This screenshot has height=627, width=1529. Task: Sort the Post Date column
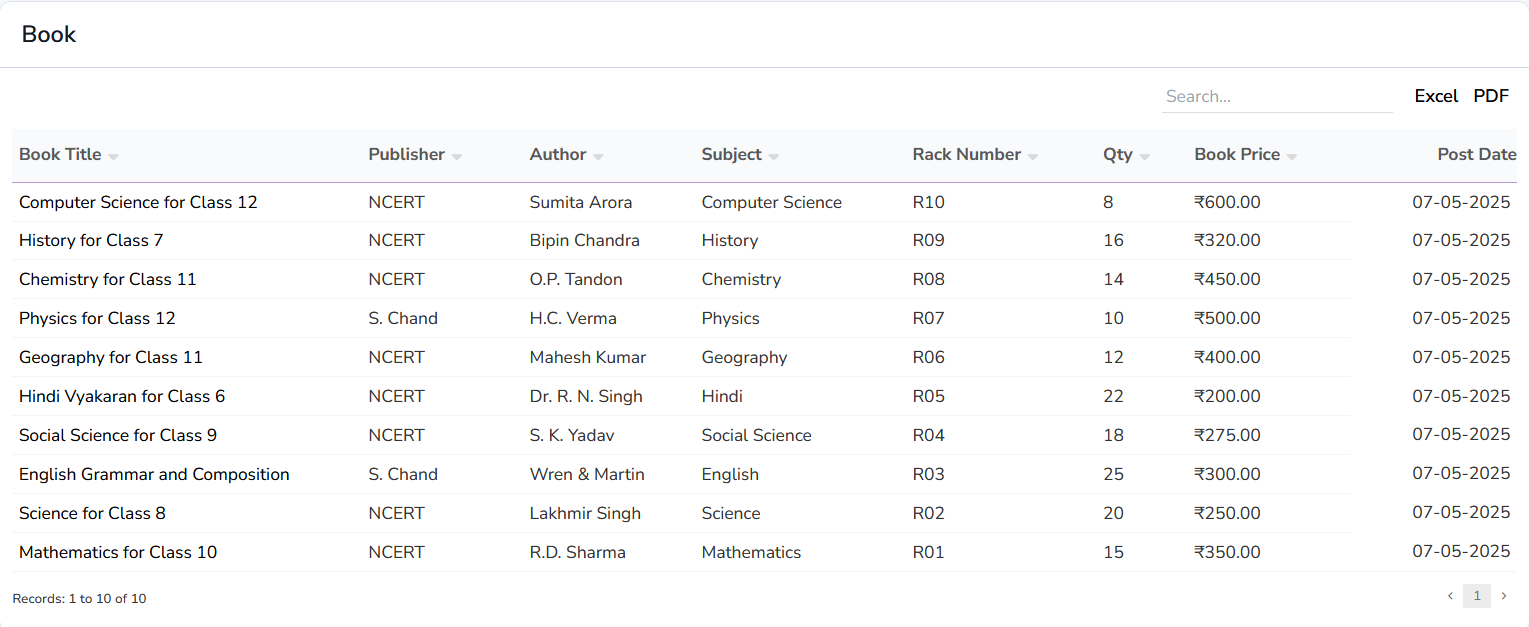click(1477, 155)
